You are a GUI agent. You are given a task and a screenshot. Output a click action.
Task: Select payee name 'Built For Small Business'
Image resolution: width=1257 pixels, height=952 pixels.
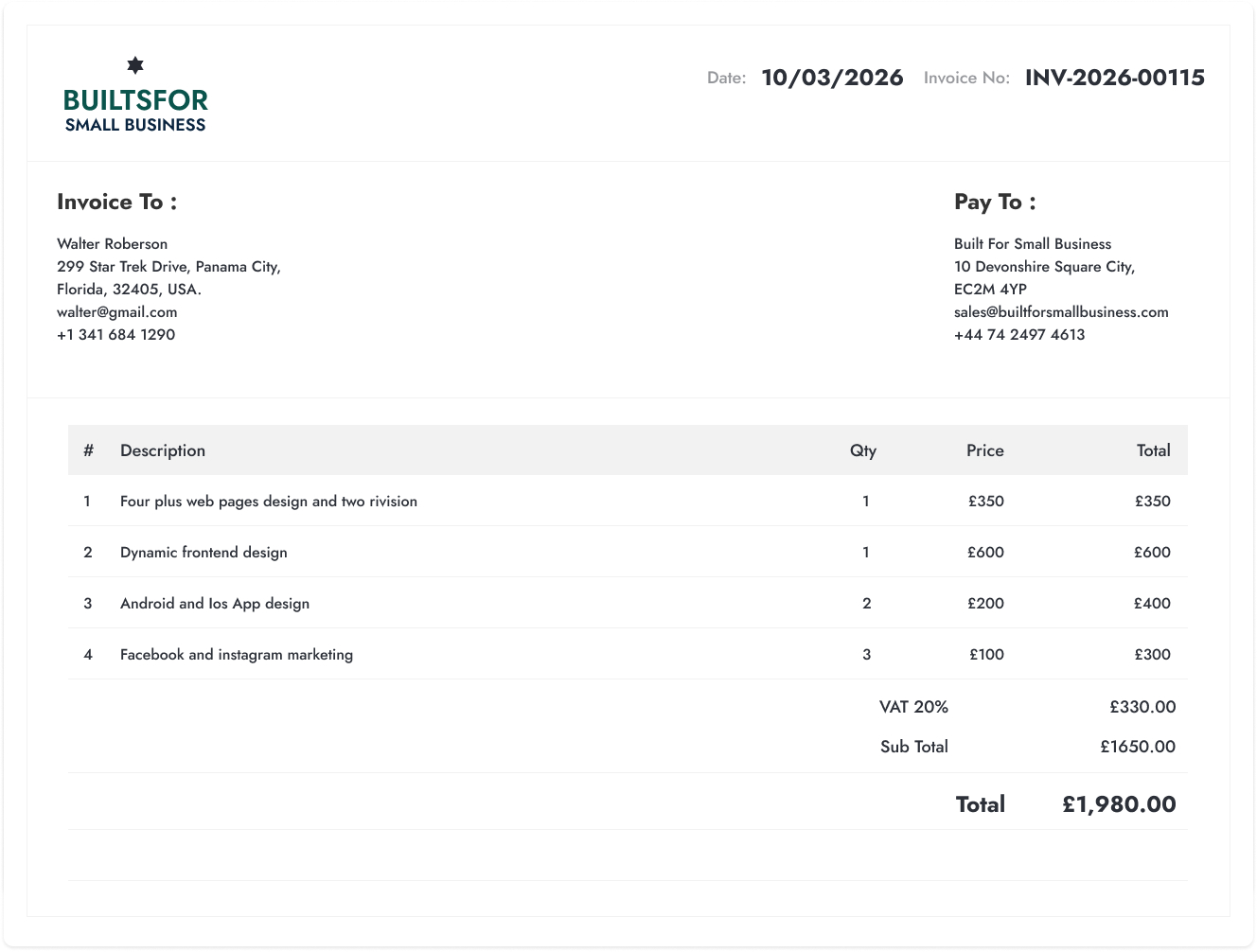[x=1033, y=244]
